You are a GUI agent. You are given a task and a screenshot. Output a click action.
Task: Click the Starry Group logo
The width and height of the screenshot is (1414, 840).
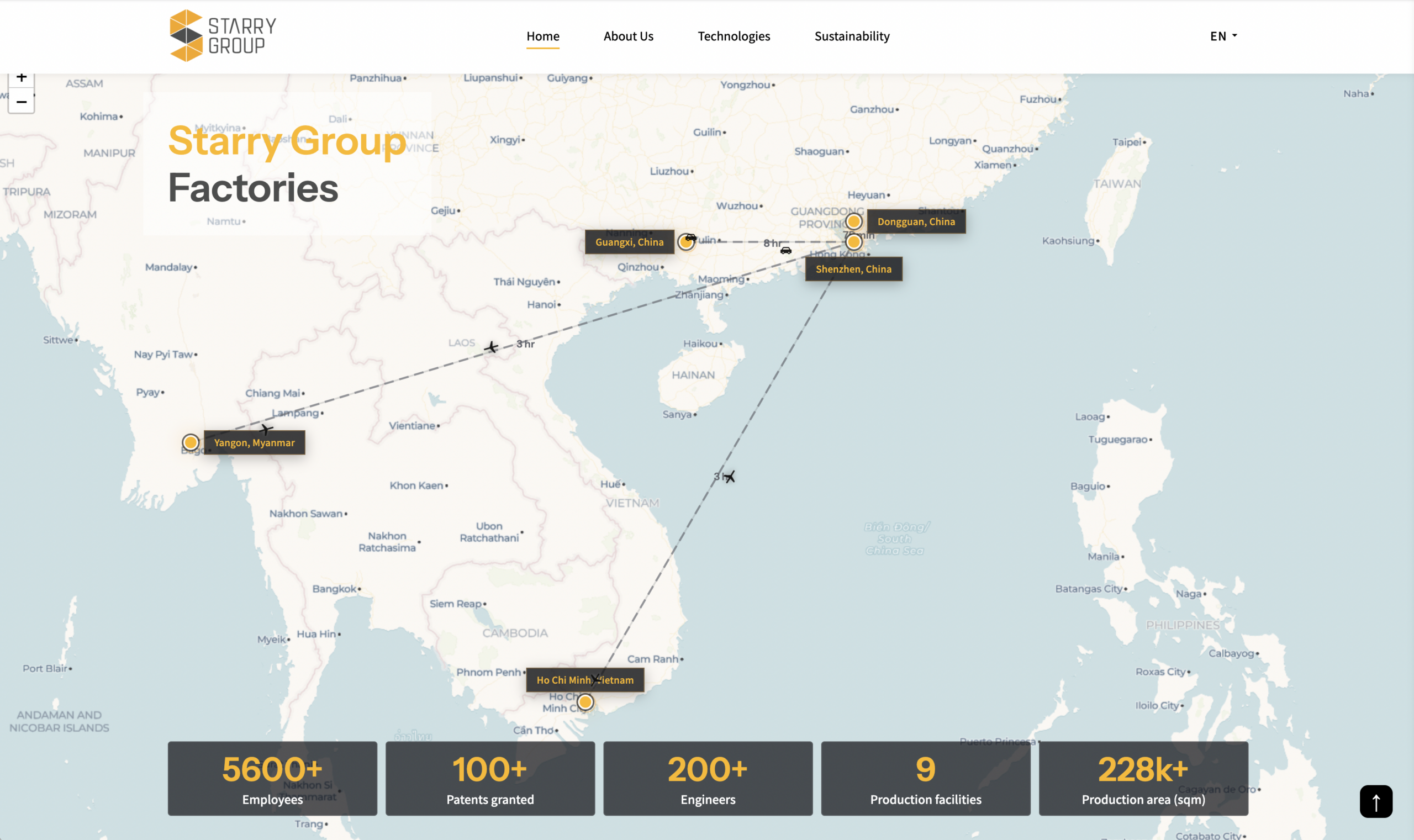[x=223, y=35]
